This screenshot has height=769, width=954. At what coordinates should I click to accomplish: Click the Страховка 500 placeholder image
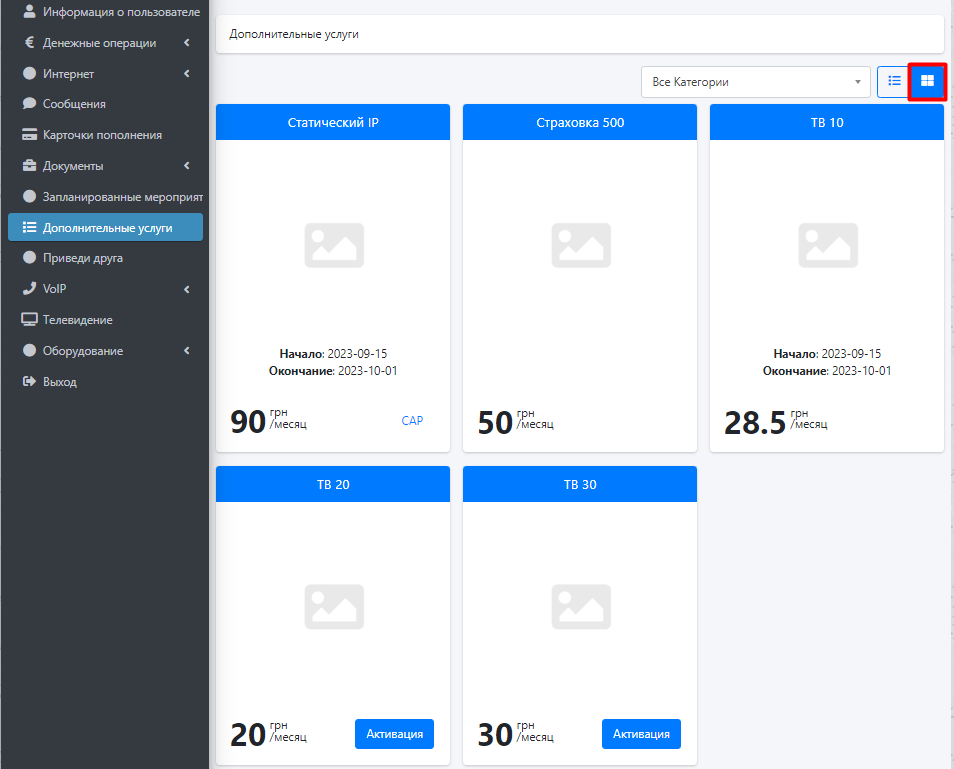[x=581, y=245]
